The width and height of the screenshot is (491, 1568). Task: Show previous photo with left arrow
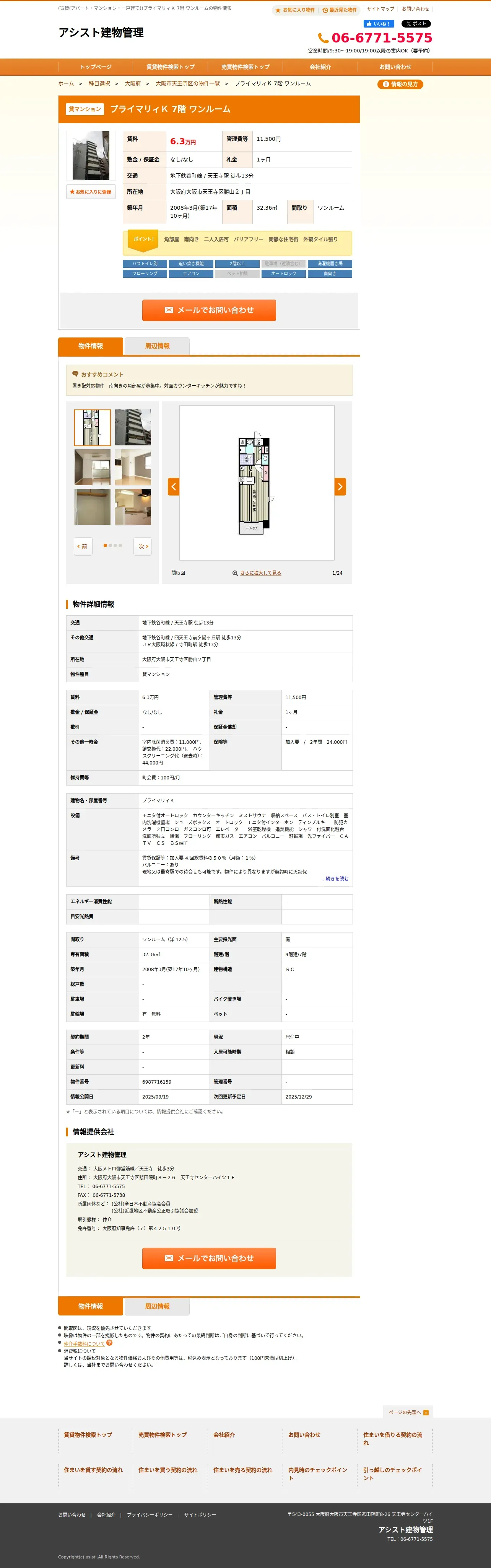(x=173, y=486)
